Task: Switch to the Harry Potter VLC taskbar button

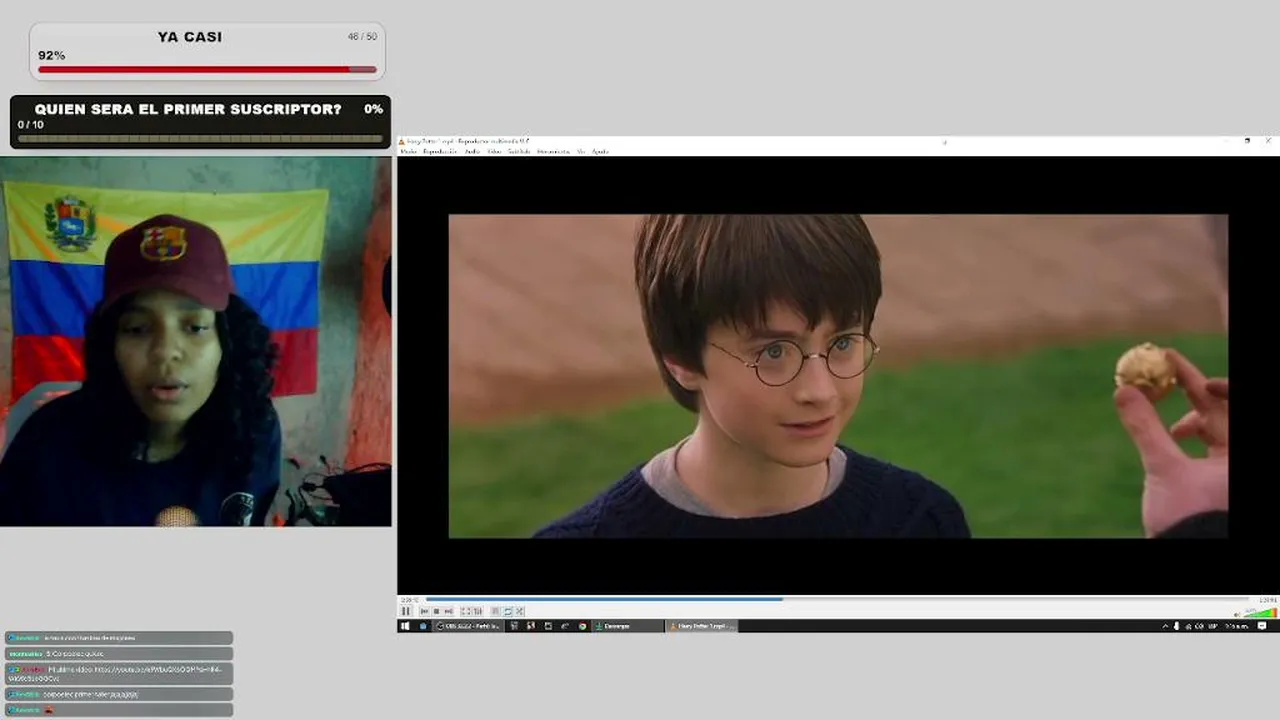Action: coord(702,626)
